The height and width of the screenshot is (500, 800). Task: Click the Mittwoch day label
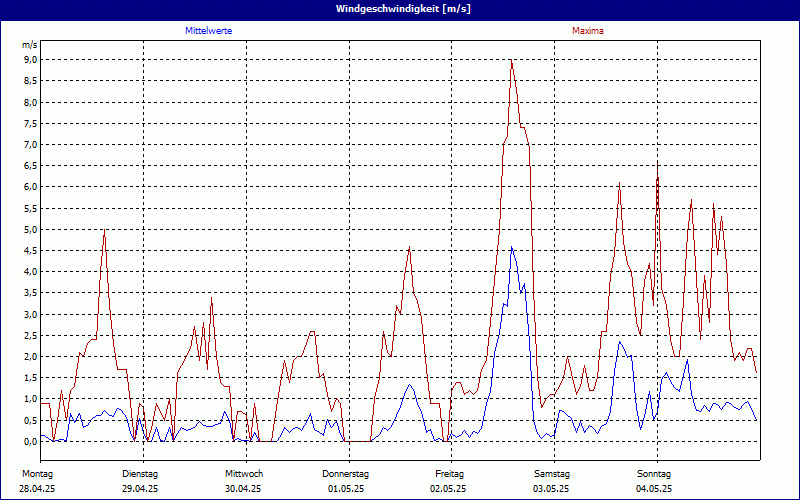coord(244,474)
